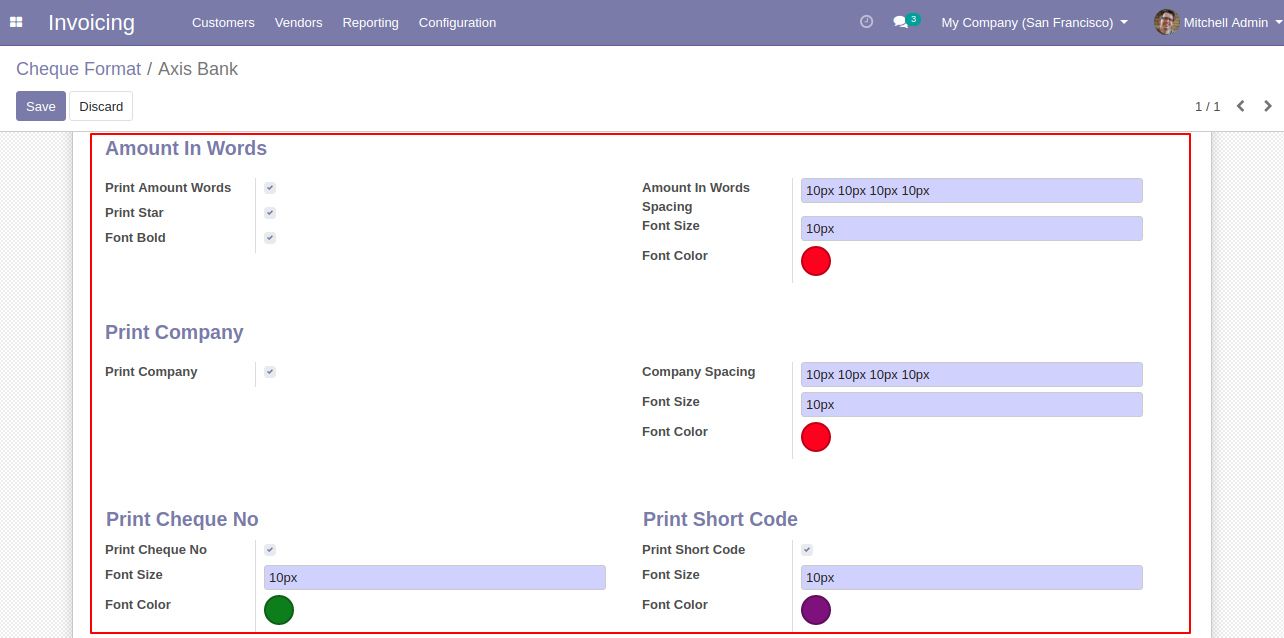Disable the Print Cheque No checkbox
Screen dimensions: 1284x638
coord(270,550)
